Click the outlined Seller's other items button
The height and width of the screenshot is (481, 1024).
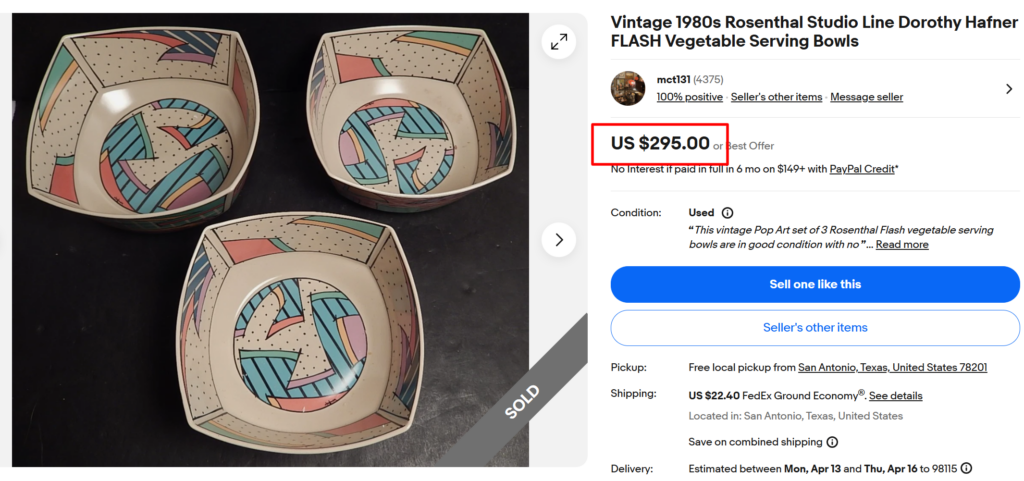point(815,328)
